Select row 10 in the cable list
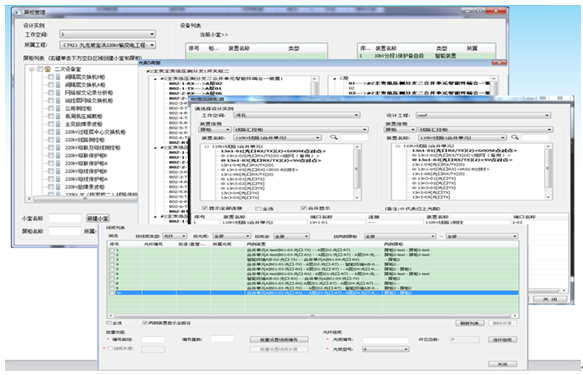Viewport: 583px width, 375px height. 313,293
